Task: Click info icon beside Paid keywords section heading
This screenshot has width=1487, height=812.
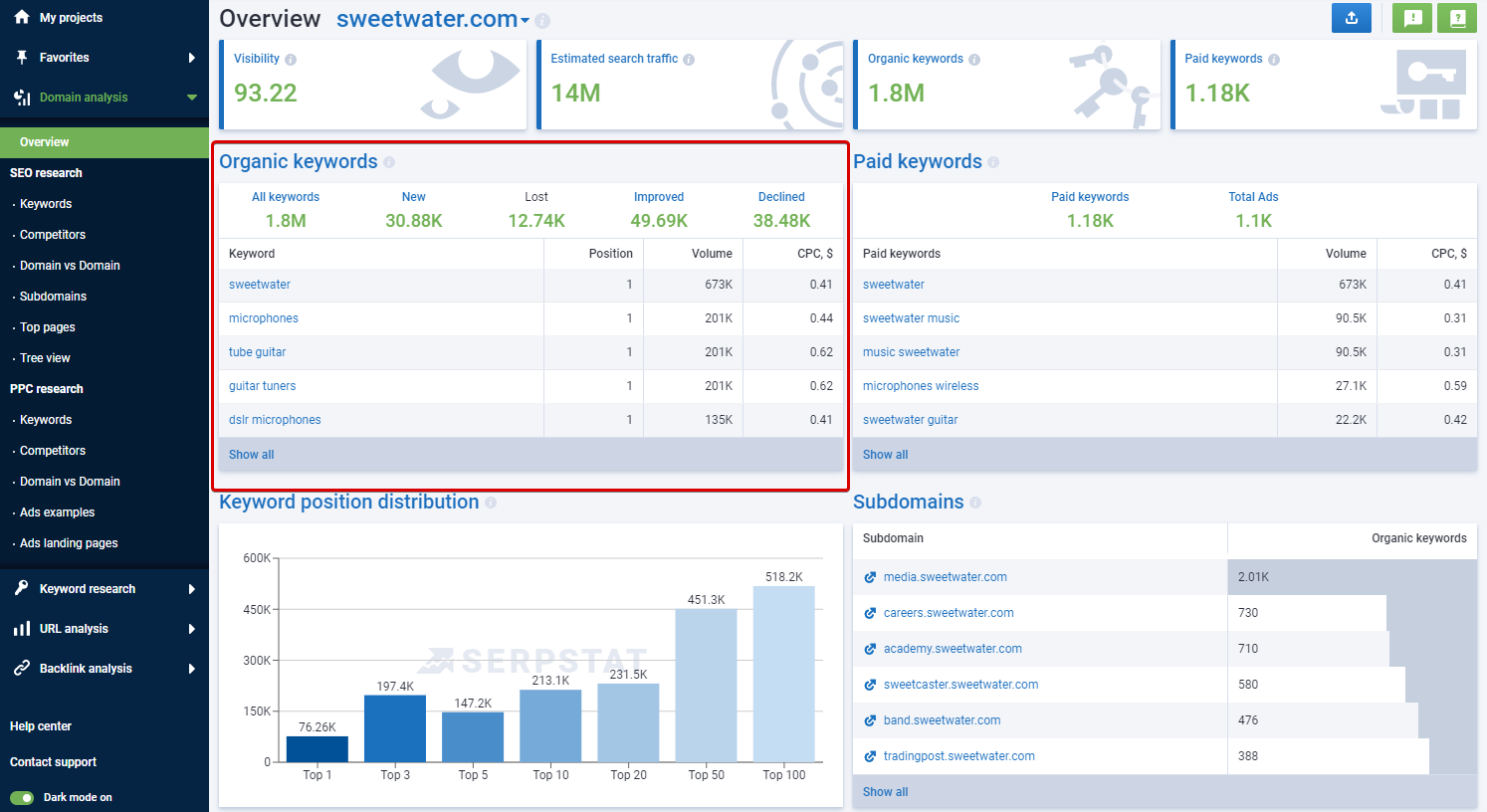Action: click(x=993, y=162)
